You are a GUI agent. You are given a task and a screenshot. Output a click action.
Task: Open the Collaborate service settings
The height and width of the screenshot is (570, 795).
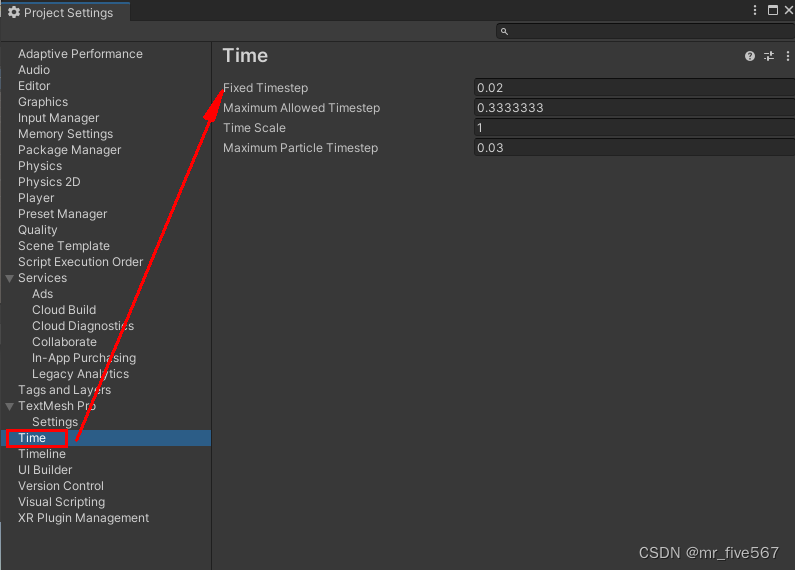[64, 342]
